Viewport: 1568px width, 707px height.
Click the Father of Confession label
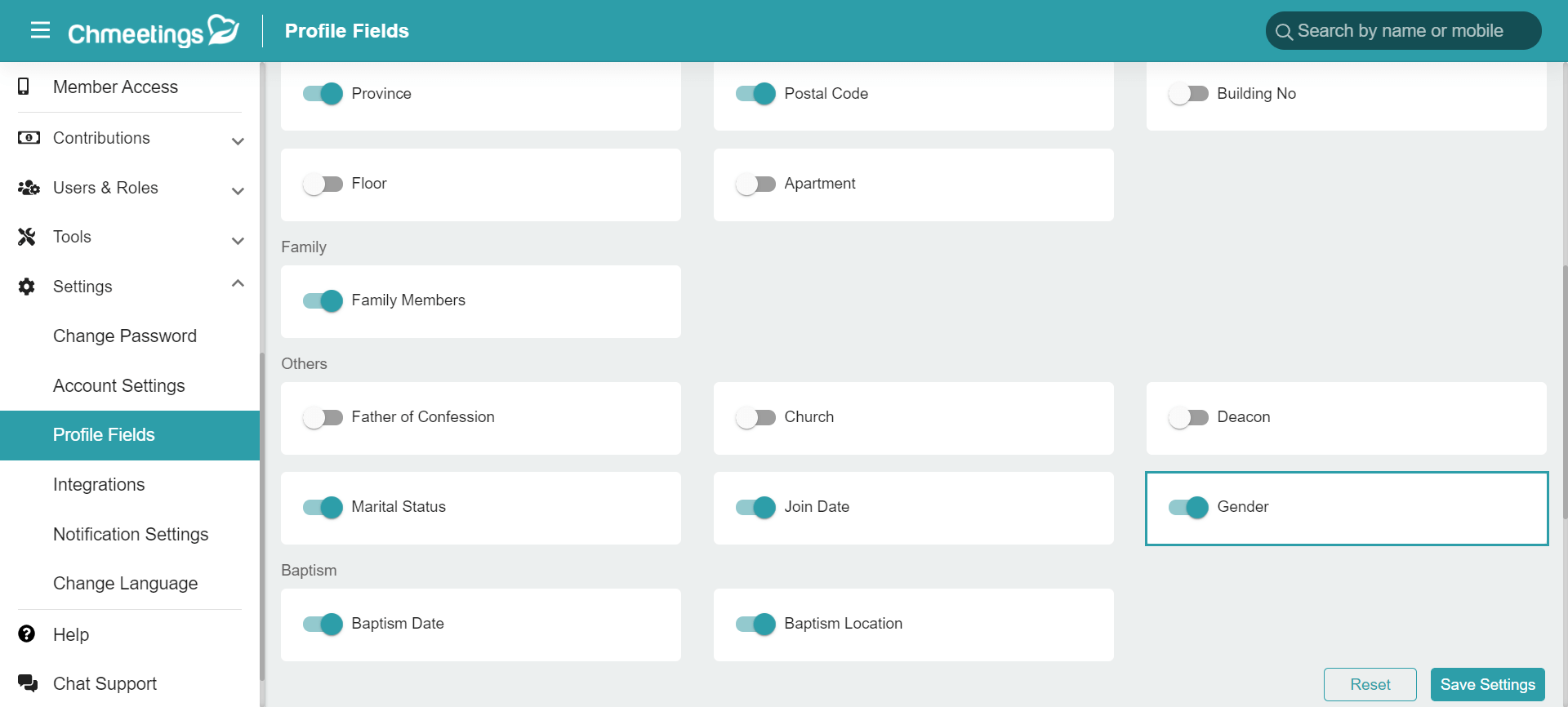[x=423, y=416]
